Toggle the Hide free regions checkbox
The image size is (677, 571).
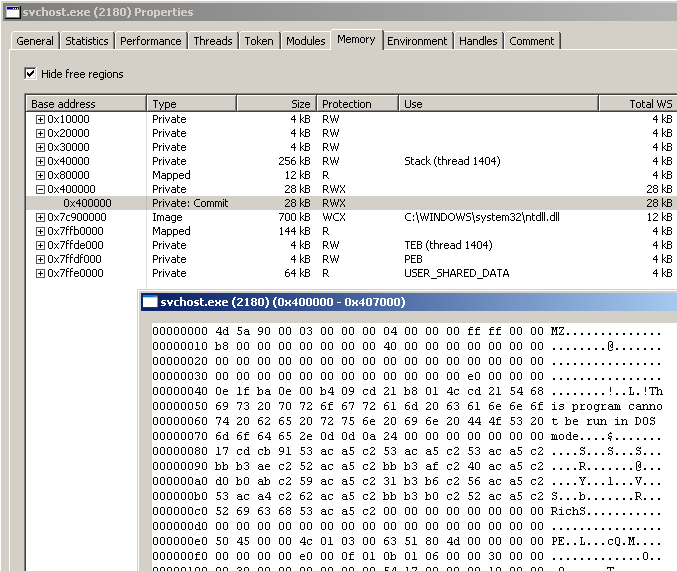tap(30, 73)
